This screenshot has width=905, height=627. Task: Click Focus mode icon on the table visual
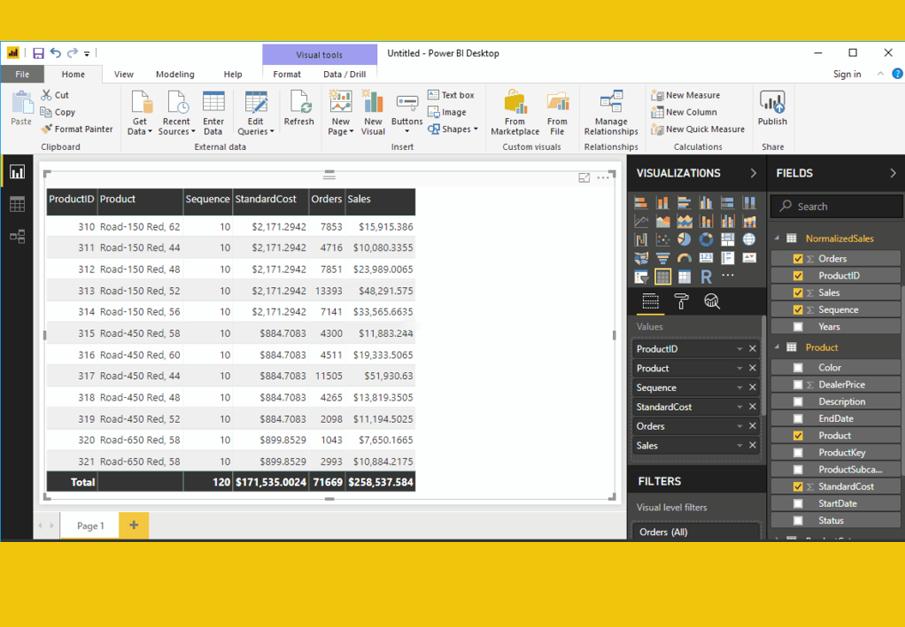coord(584,177)
